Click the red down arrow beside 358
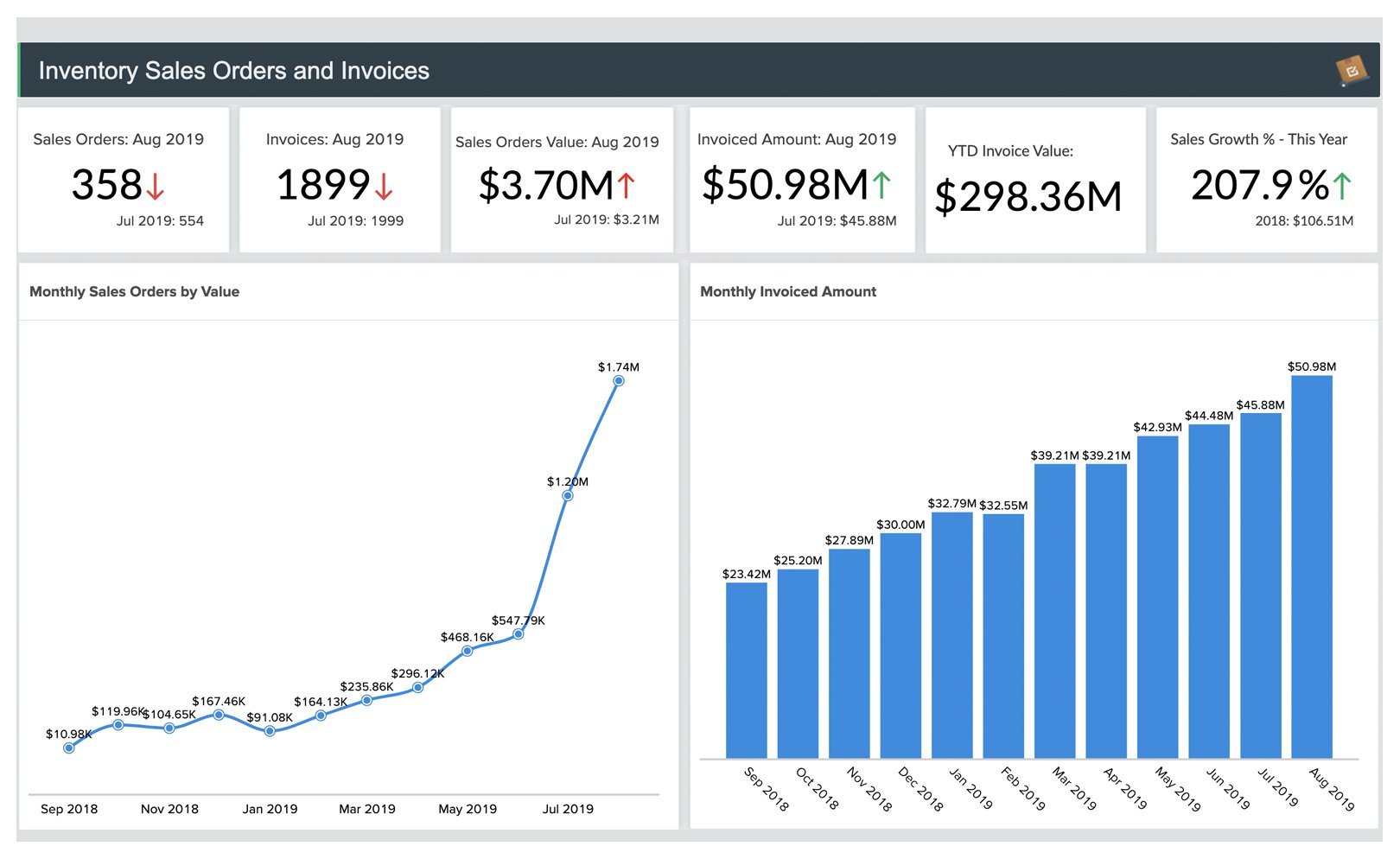Viewport: 1400px width, 859px height. coord(156,186)
